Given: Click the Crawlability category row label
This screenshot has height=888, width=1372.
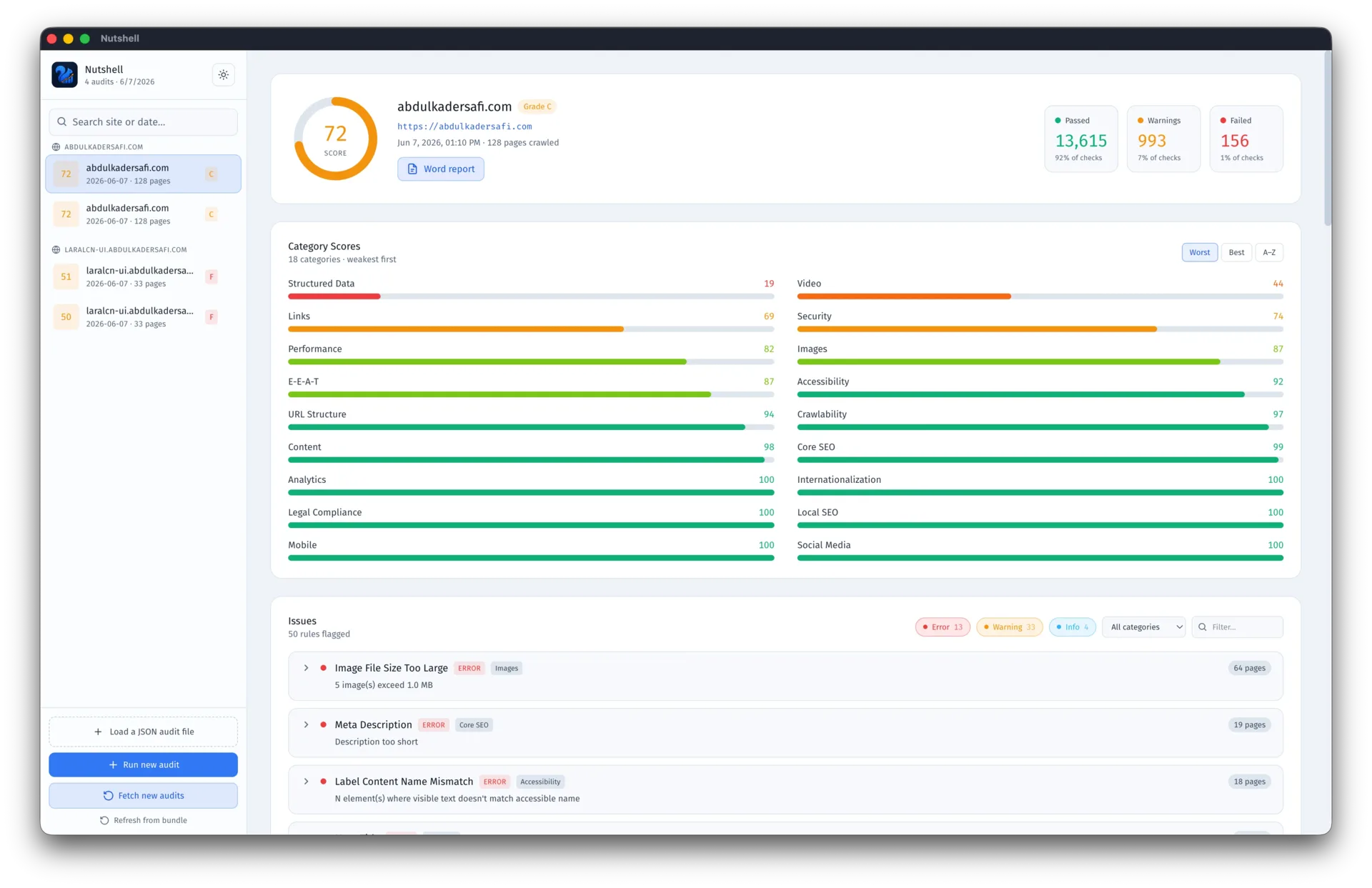Looking at the screenshot, I should pos(822,414).
